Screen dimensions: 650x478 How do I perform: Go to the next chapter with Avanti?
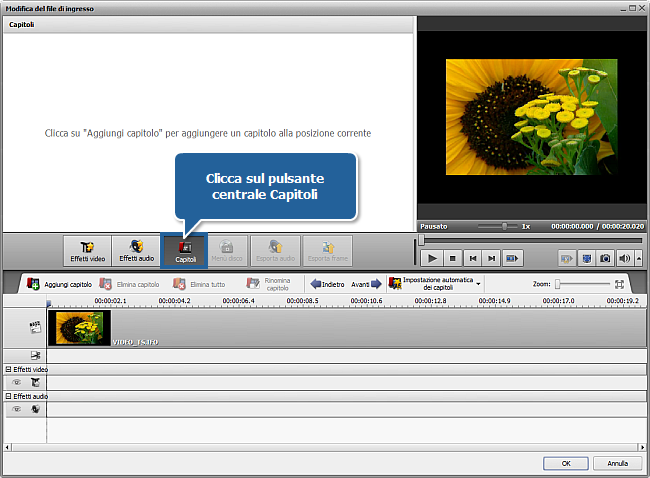point(366,284)
